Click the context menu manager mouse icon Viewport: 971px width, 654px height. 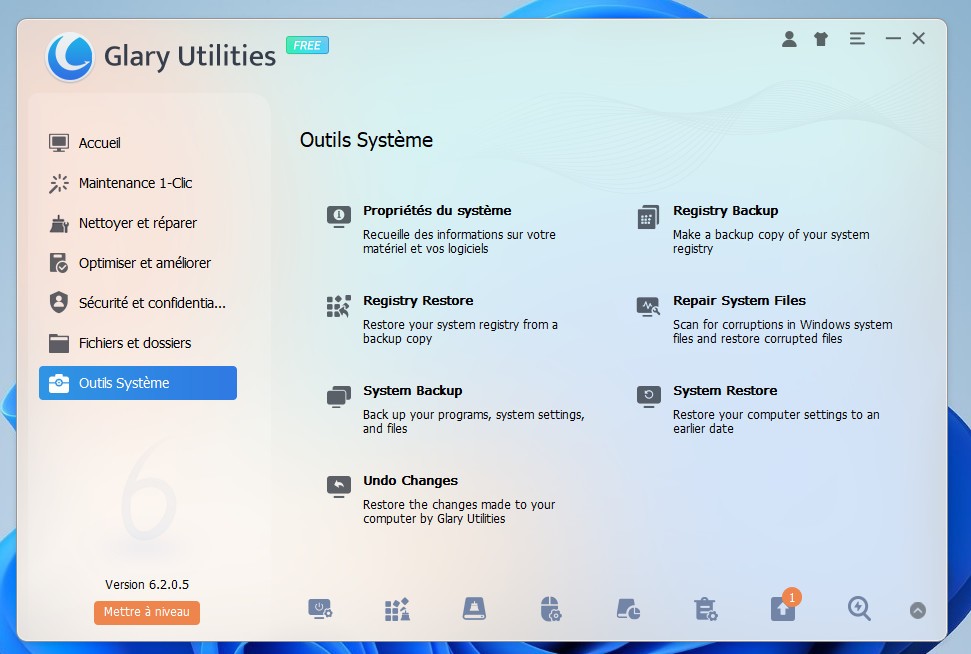coord(550,609)
